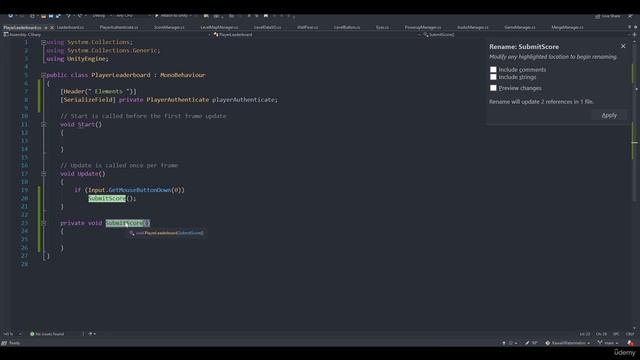640x360 pixels.
Task: Tick the Preview changes checkbox
Action: 493,88
